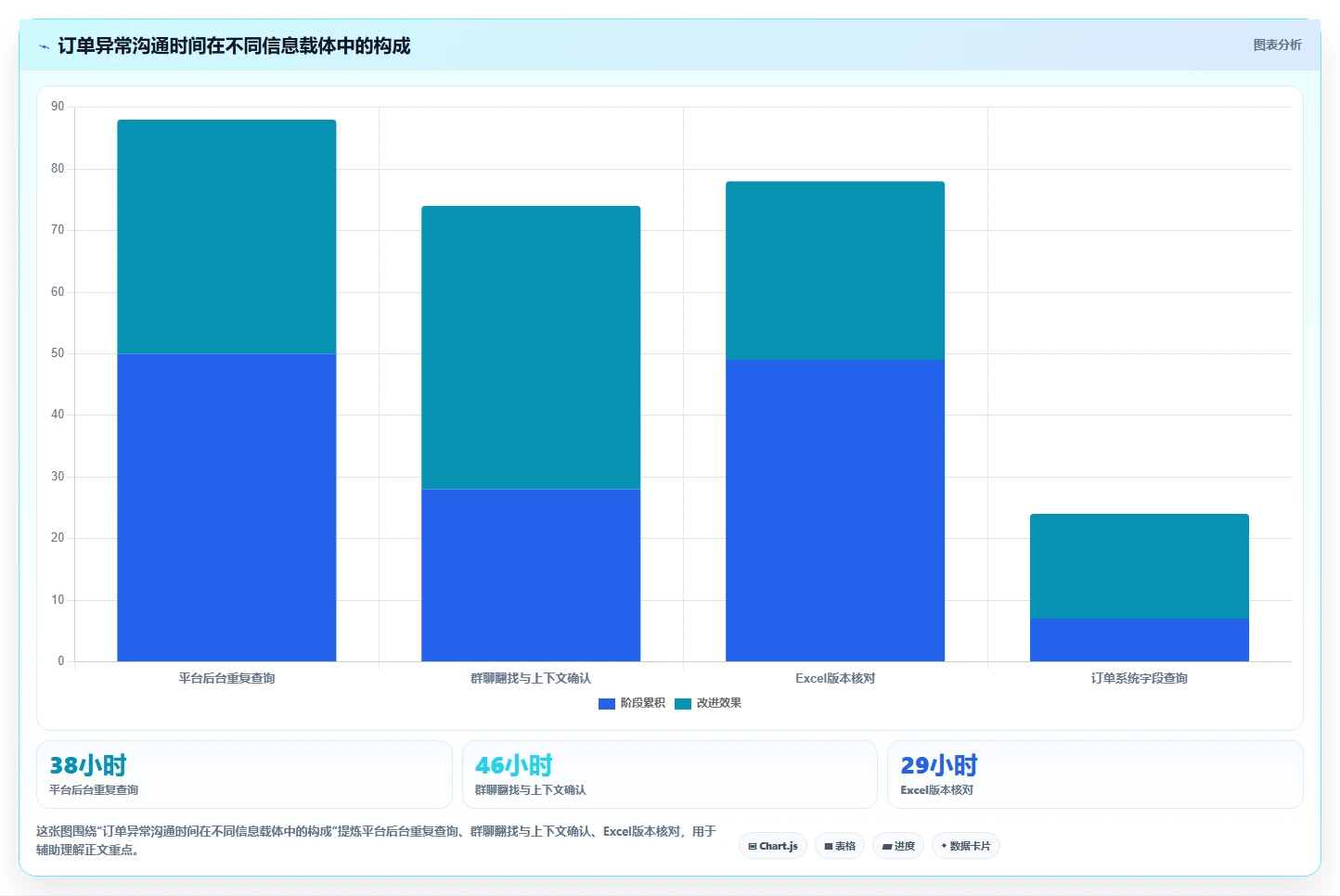Click the blue bar segment for 群聊翻找与上下文确认
The height and width of the screenshot is (896, 1340).
pyautogui.click(x=531, y=575)
